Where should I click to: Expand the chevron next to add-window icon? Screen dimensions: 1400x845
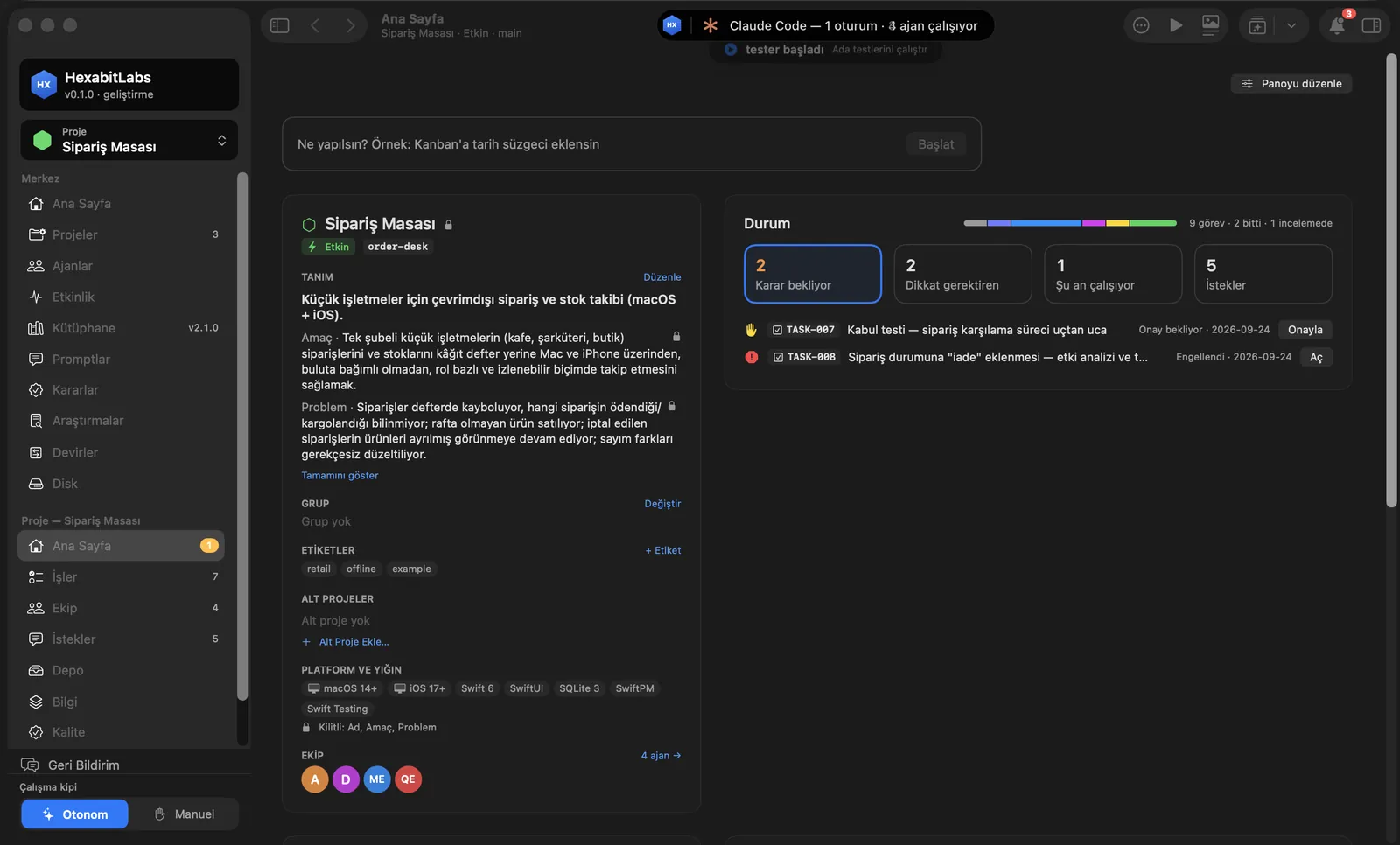(1291, 26)
